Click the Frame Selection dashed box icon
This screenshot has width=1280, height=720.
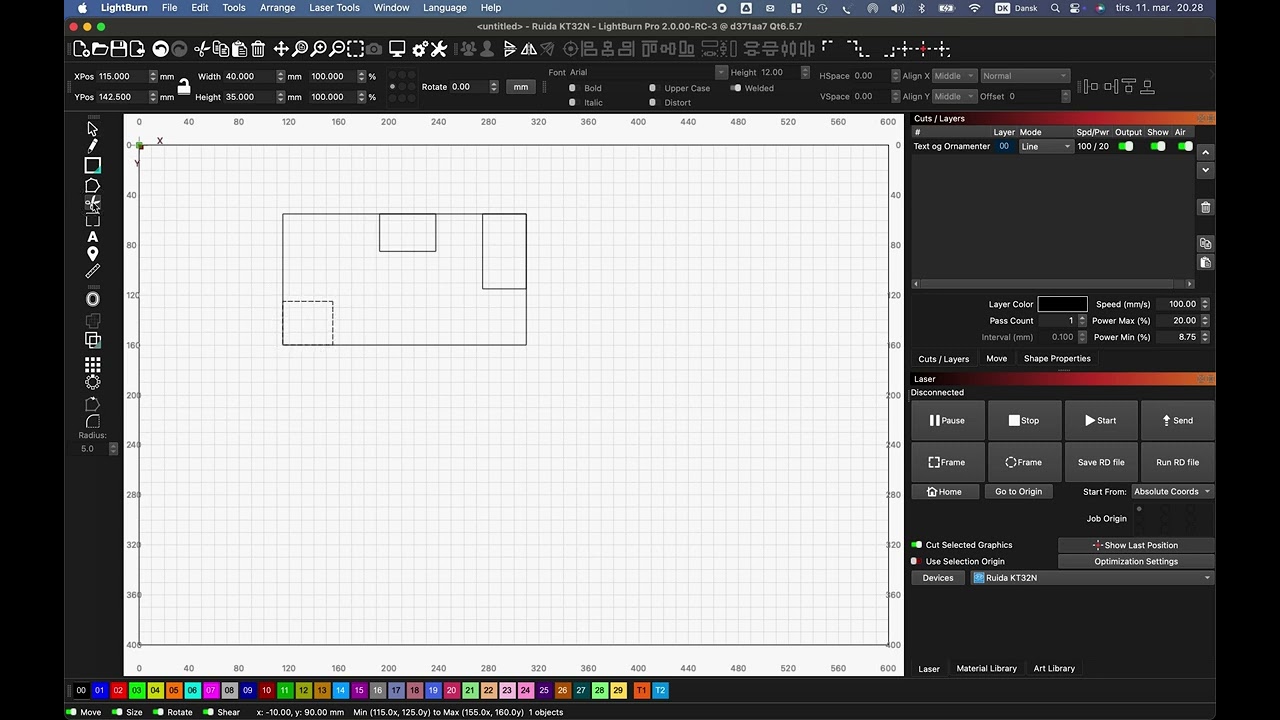pyautogui.click(x=355, y=49)
